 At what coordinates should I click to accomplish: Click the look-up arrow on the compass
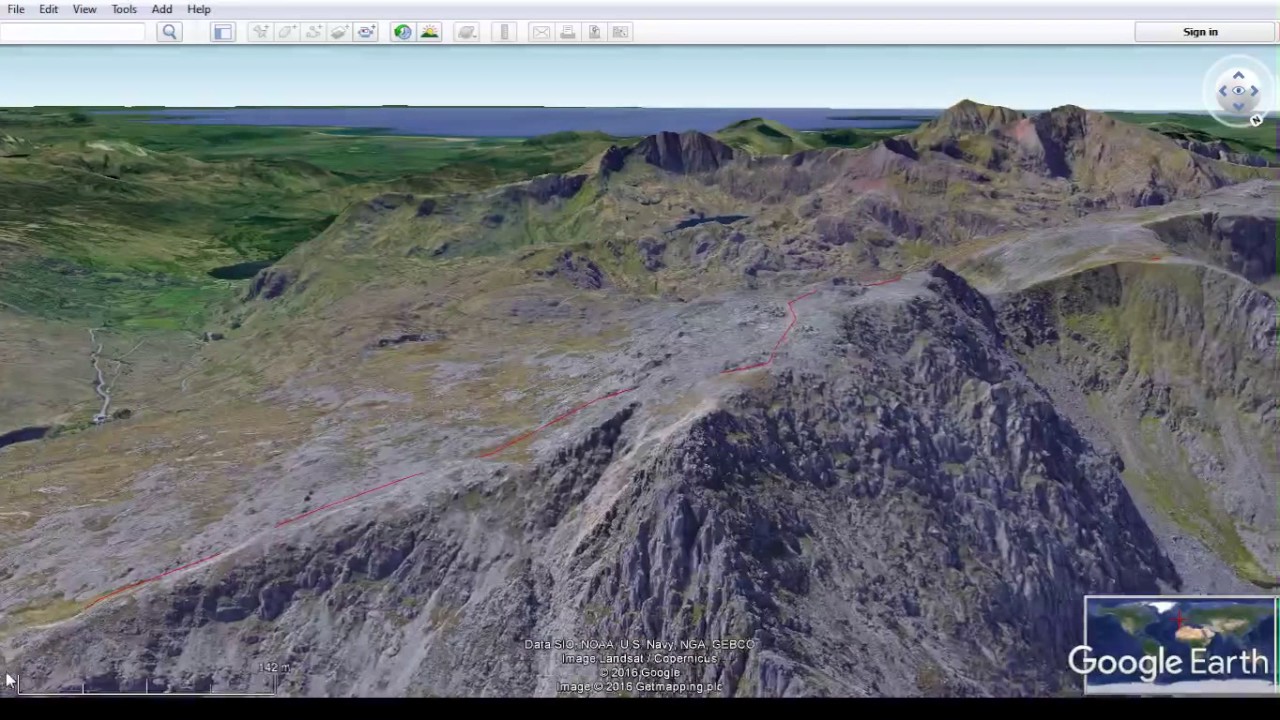click(1238, 76)
